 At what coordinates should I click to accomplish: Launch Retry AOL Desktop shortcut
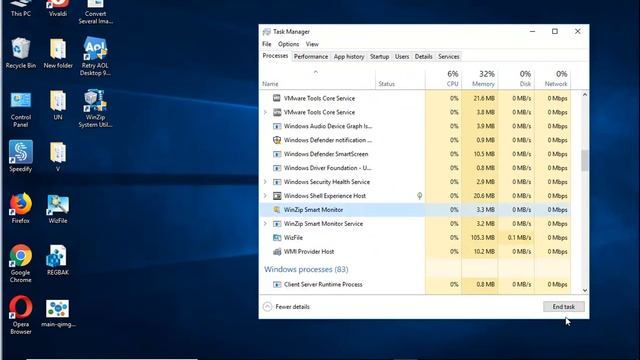(x=95, y=56)
